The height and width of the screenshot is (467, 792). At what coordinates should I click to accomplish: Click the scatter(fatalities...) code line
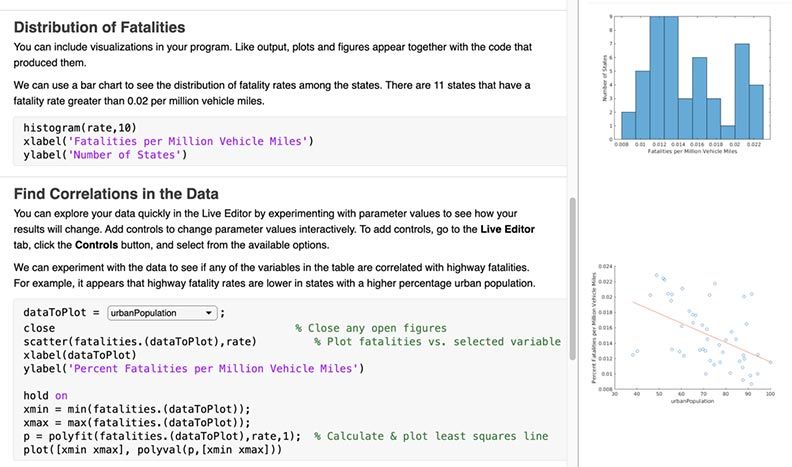pyautogui.click(x=140, y=341)
